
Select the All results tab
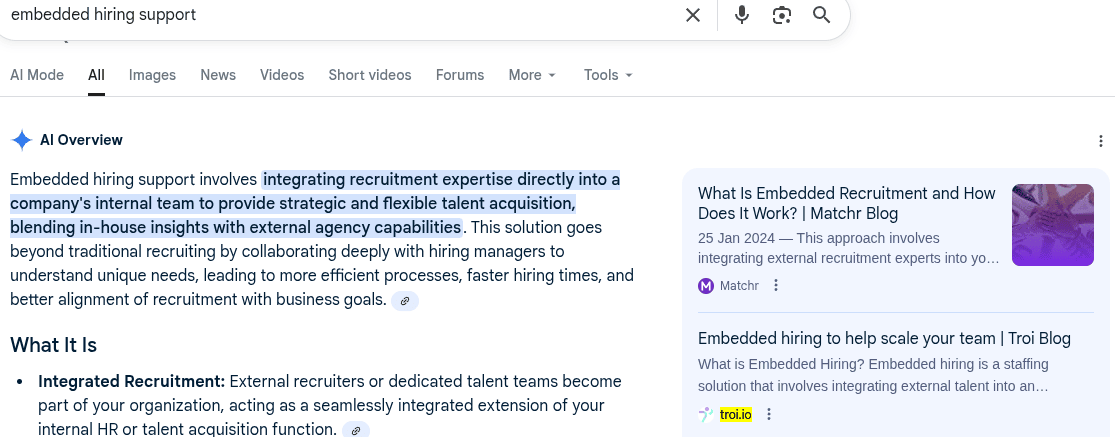point(96,75)
